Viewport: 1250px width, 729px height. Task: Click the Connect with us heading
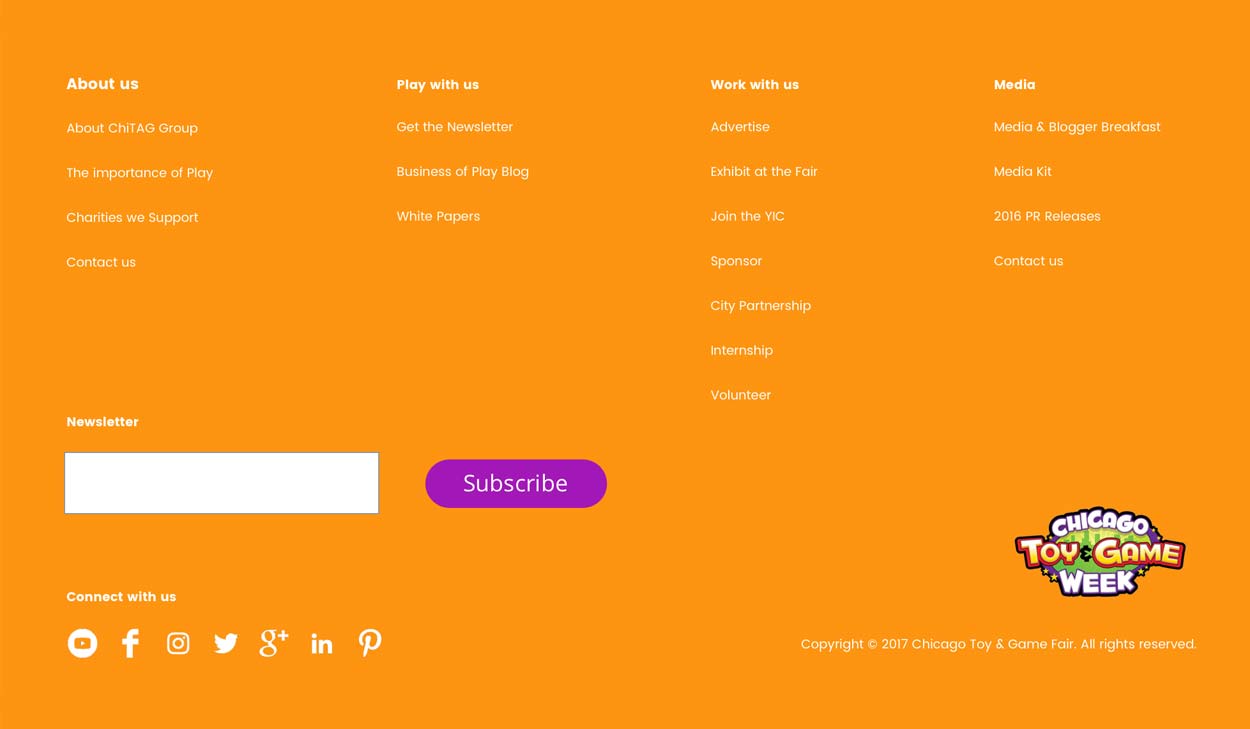click(x=121, y=597)
